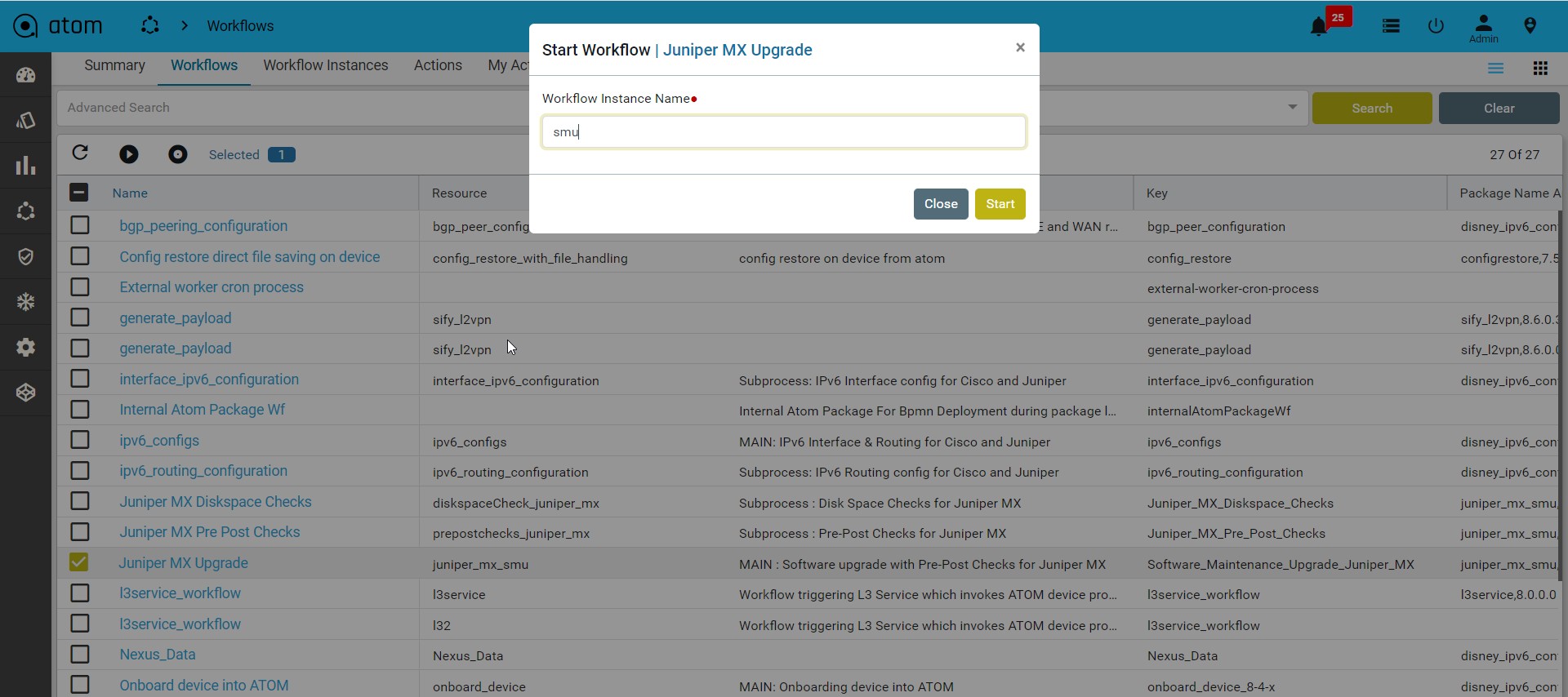This screenshot has height=697, width=1568.
Task: Select Software_Maintenance_Upgrade_Juniper_MX key cell
Action: (1281, 565)
